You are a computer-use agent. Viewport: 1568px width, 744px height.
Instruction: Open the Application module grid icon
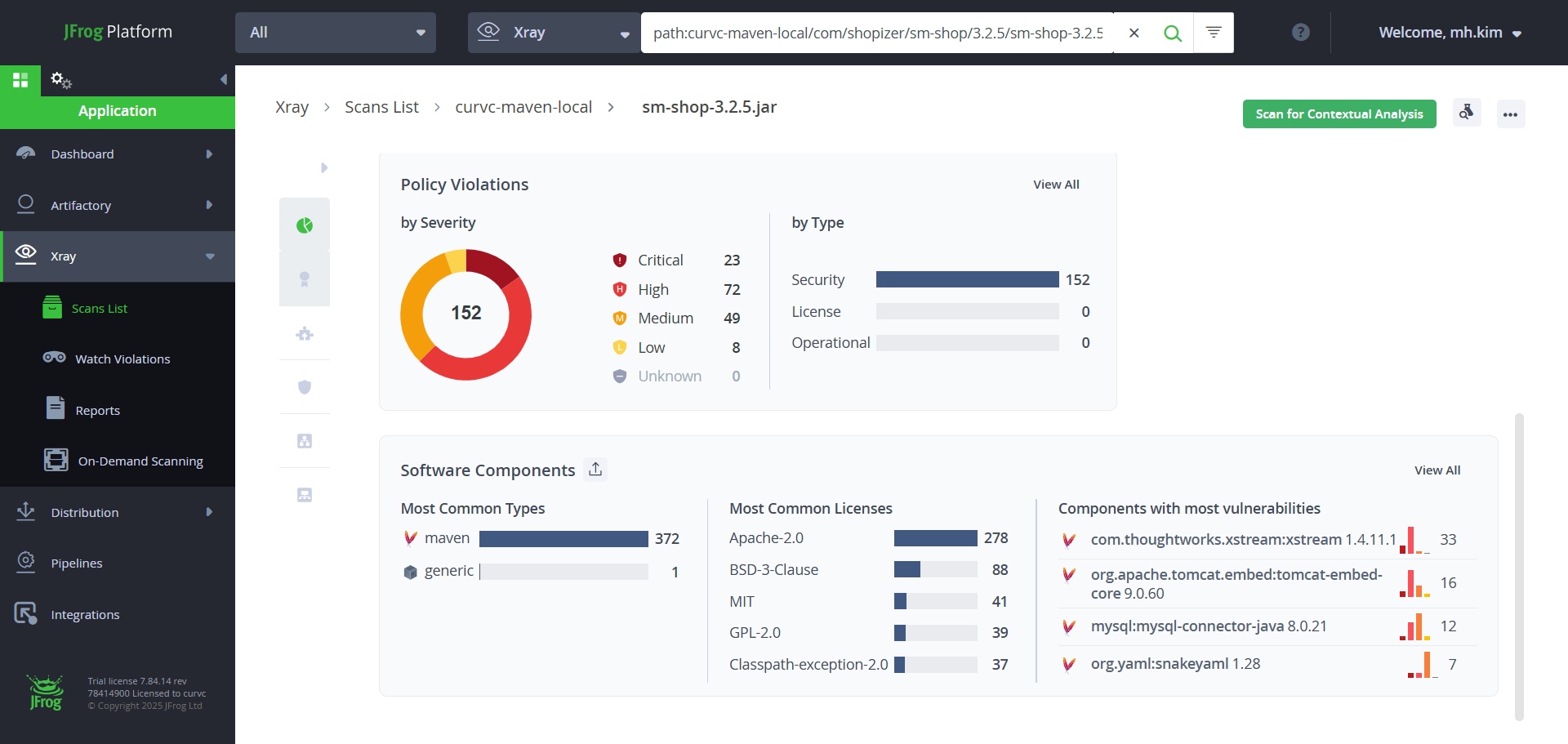[x=20, y=80]
